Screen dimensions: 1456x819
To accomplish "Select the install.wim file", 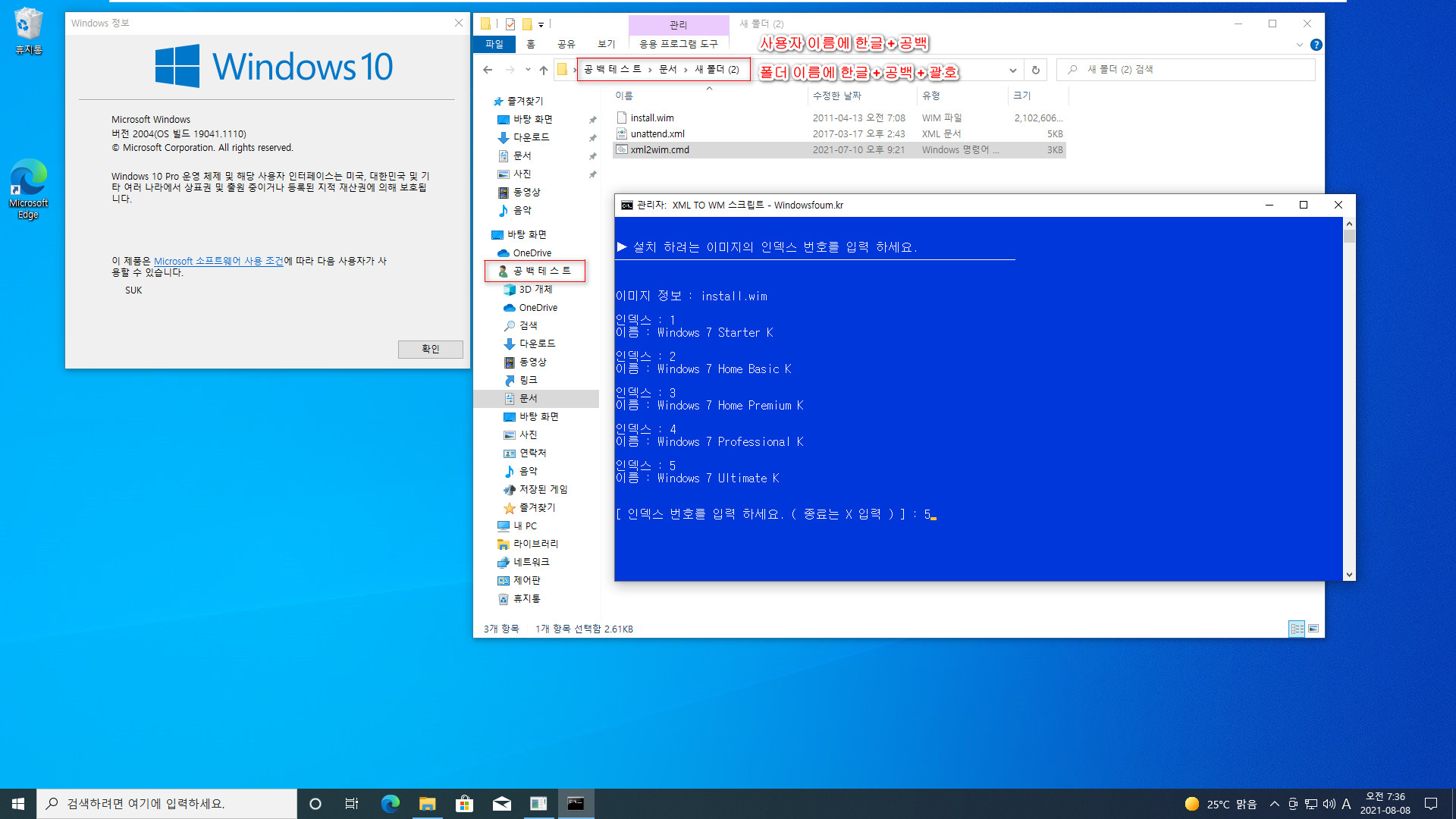I will 839,118.
